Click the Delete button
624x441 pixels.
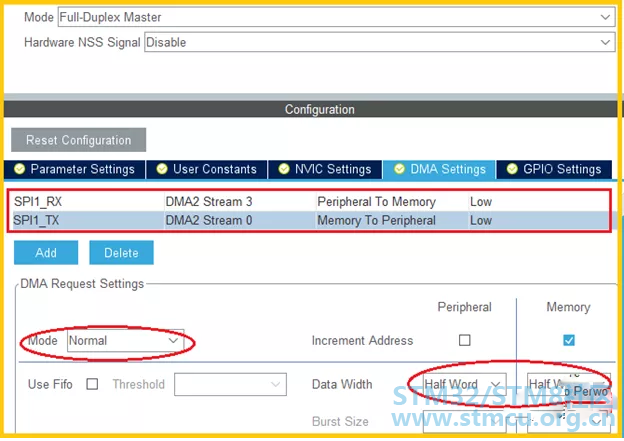tap(121, 253)
